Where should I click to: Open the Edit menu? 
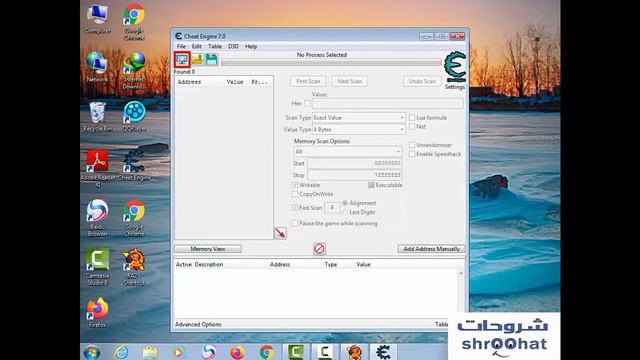197,46
